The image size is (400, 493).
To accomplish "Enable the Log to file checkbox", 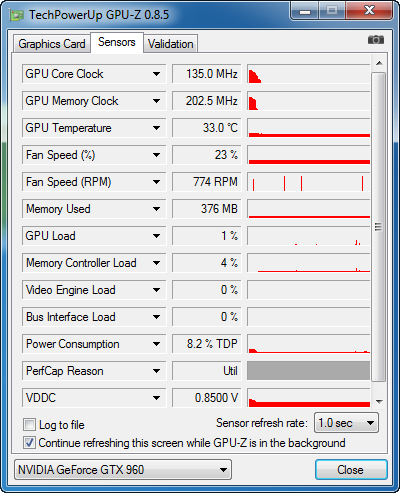I will (29, 425).
